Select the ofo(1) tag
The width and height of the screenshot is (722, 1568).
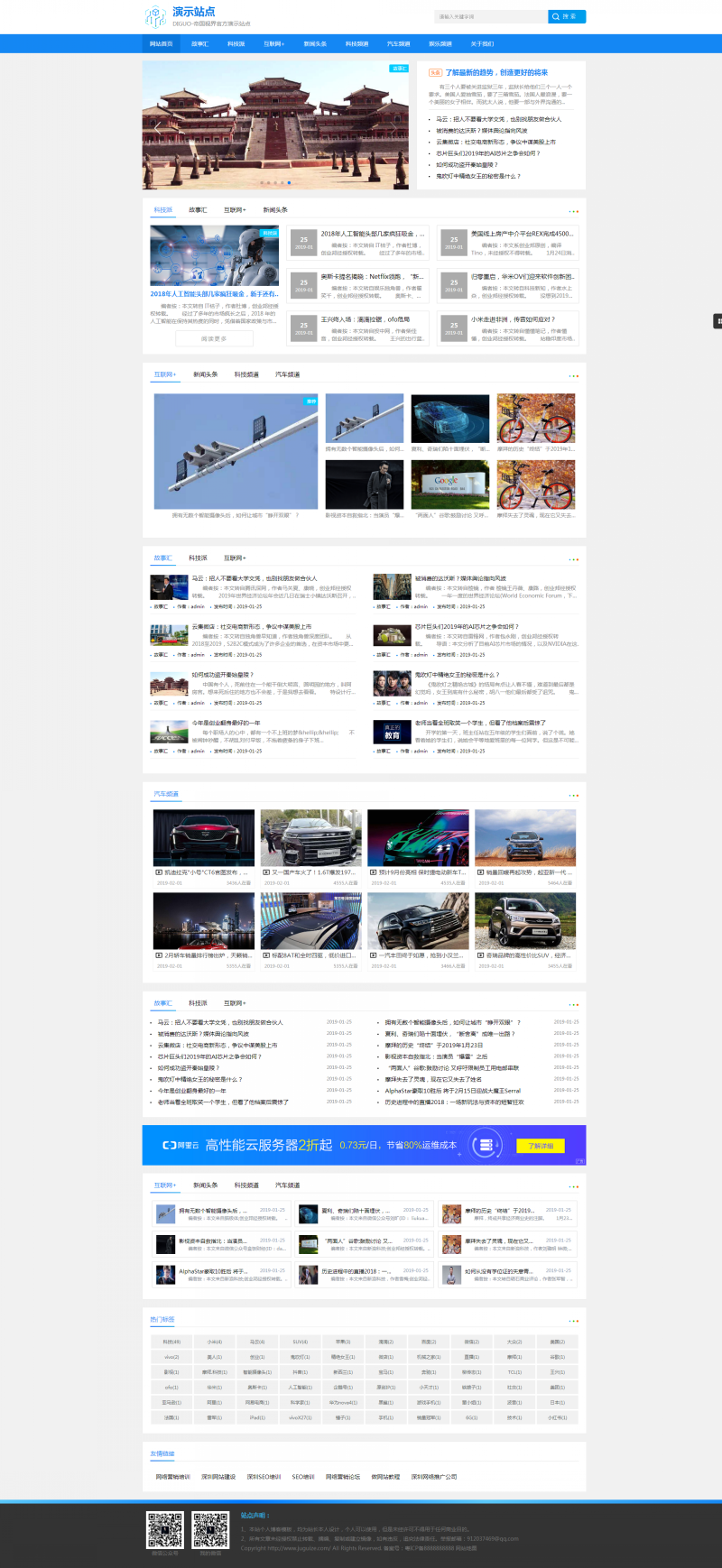pos(171,1387)
